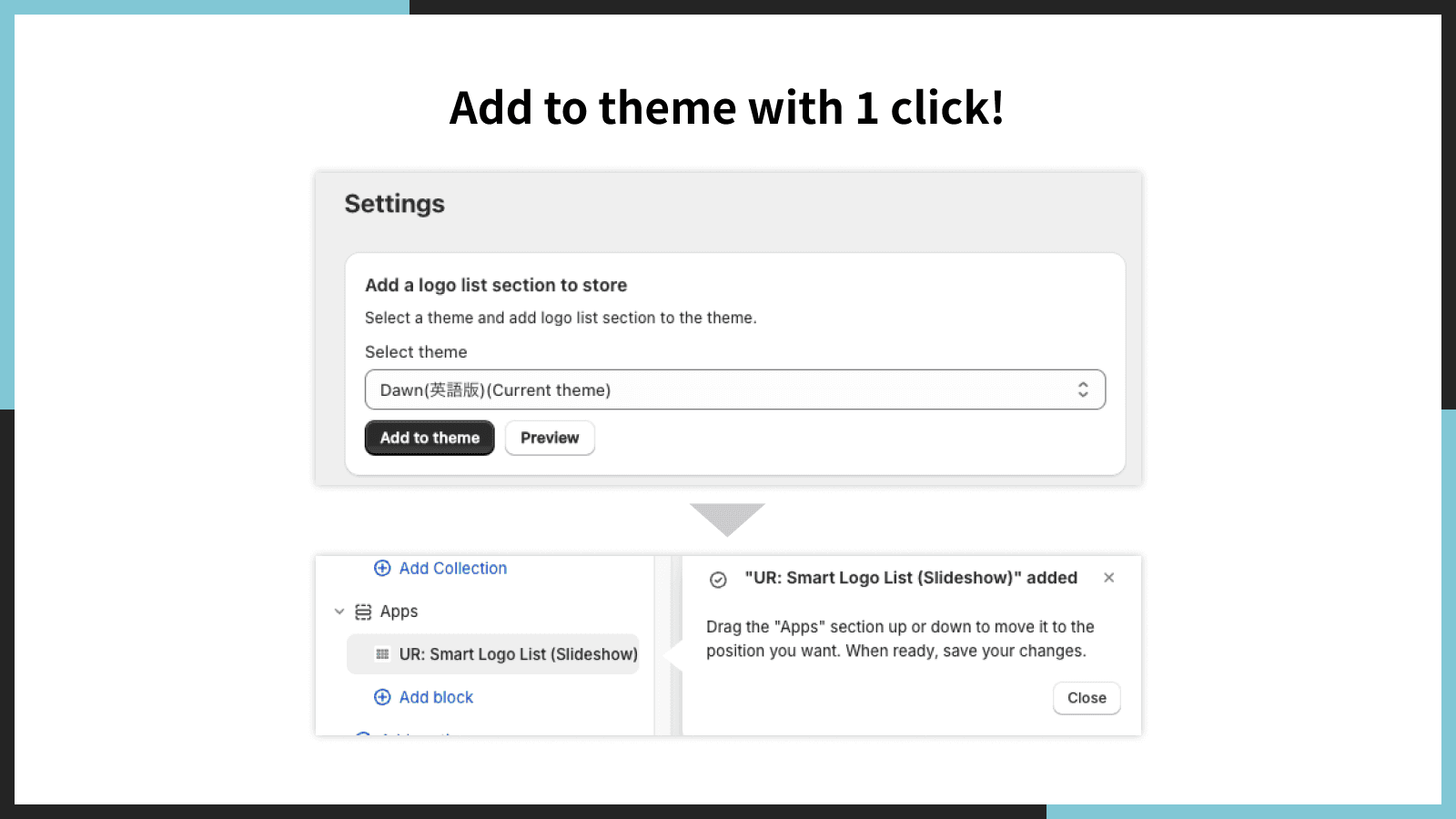The height and width of the screenshot is (819, 1456).
Task: Click the Apps section icon
Action: tap(363, 612)
